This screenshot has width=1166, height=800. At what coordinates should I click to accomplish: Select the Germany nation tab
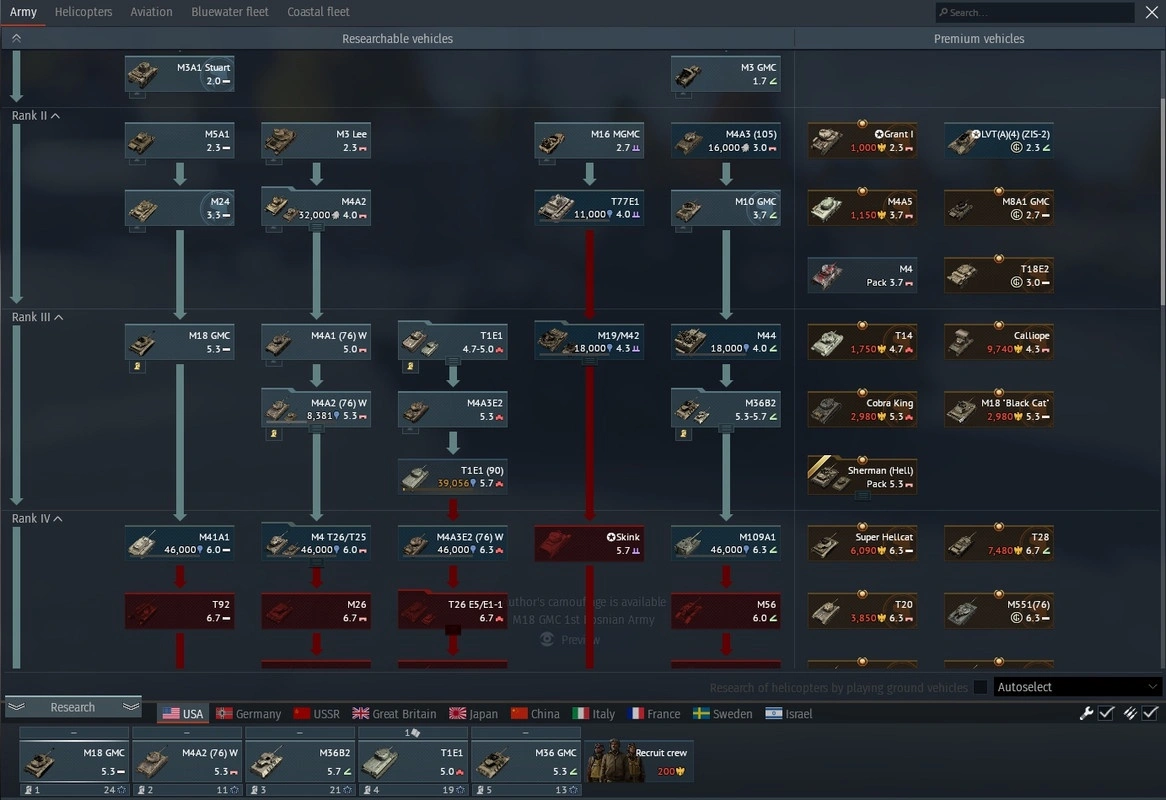(249, 714)
